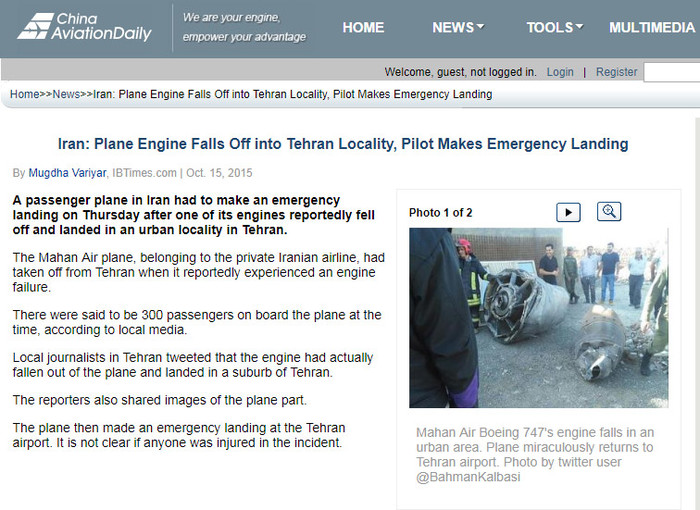Click the China Aviation Daily logo
The height and width of the screenshot is (510, 700).
click(84, 27)
